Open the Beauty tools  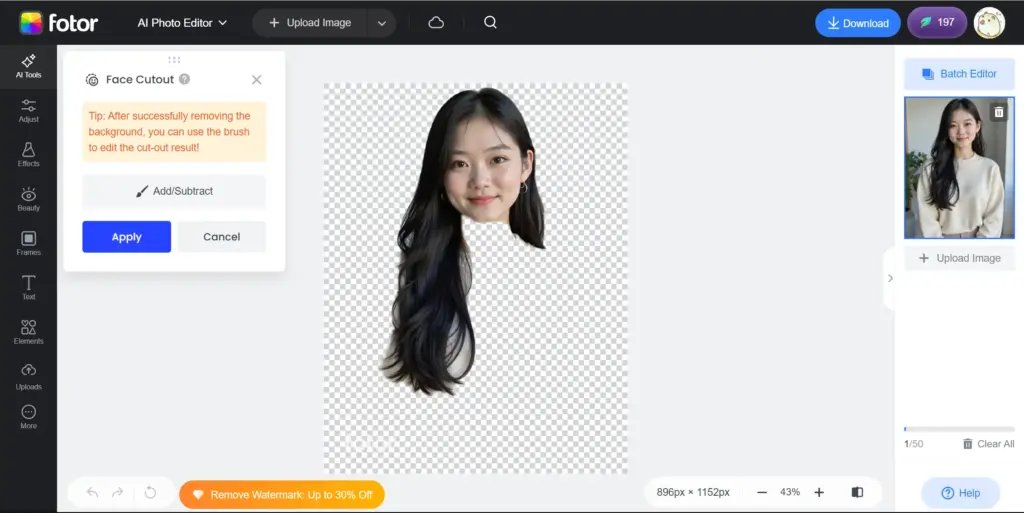pos(28,199)
